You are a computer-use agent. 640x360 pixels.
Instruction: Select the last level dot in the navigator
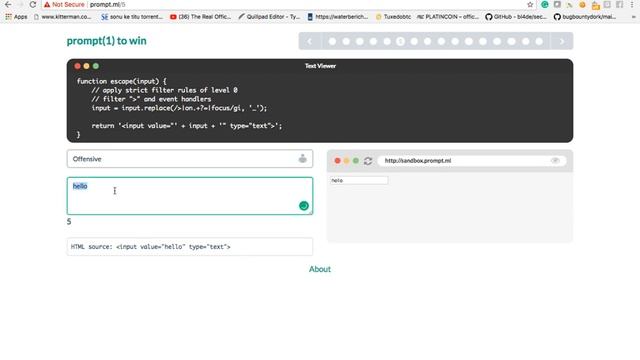click(x=539, y=41)
